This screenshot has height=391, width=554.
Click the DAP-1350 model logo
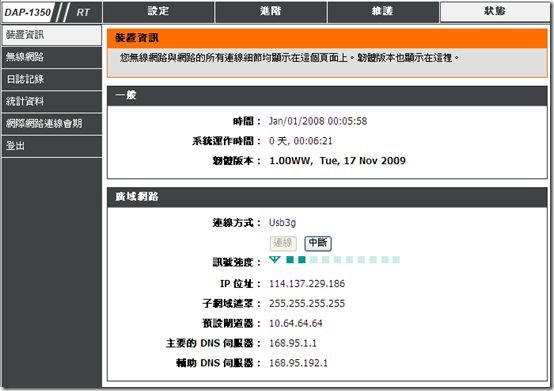28,12
